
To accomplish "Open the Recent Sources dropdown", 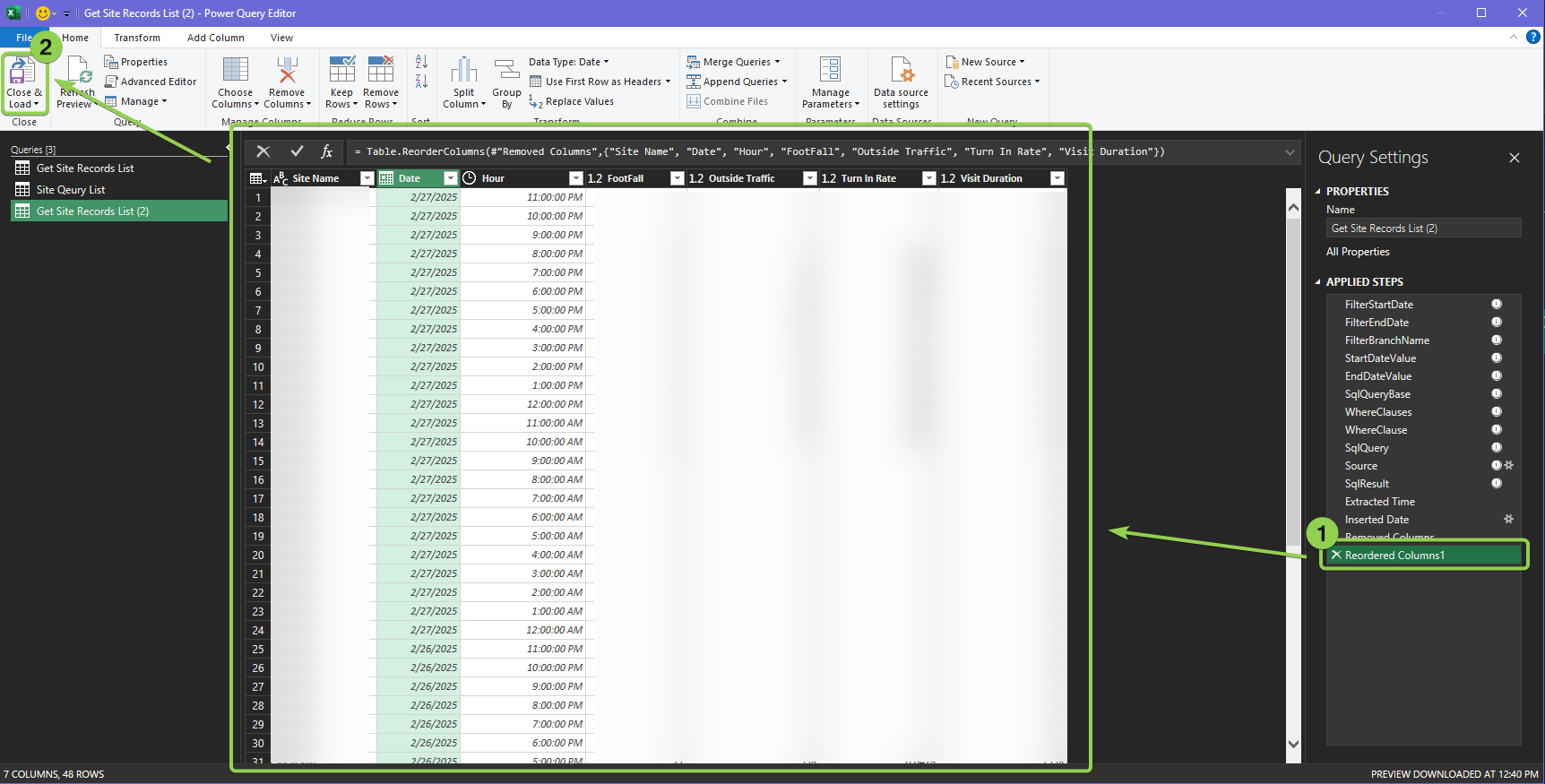I will [992, 82].
